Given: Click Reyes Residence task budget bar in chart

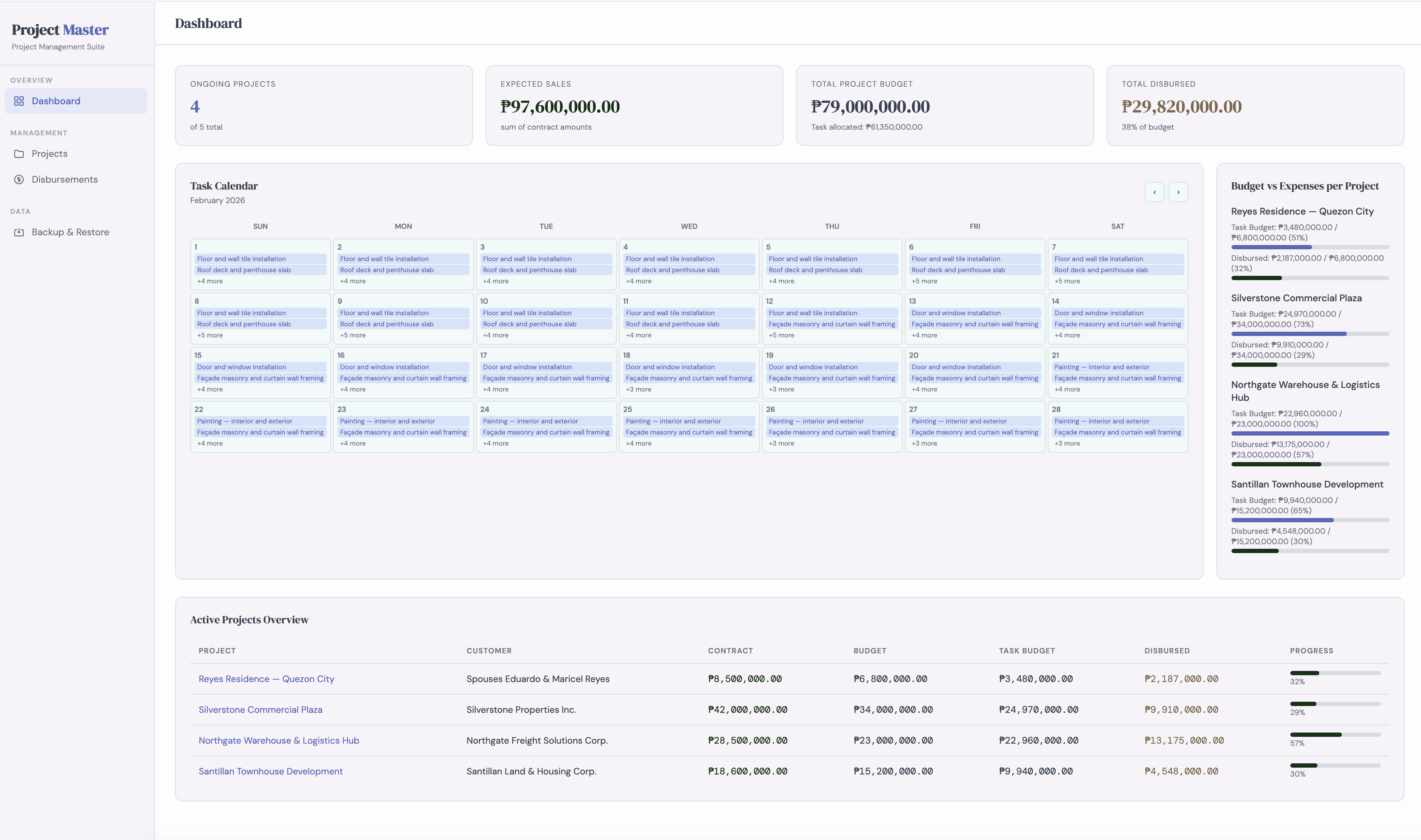Looking at the screenshot, I should click(x=1310, y=248).
